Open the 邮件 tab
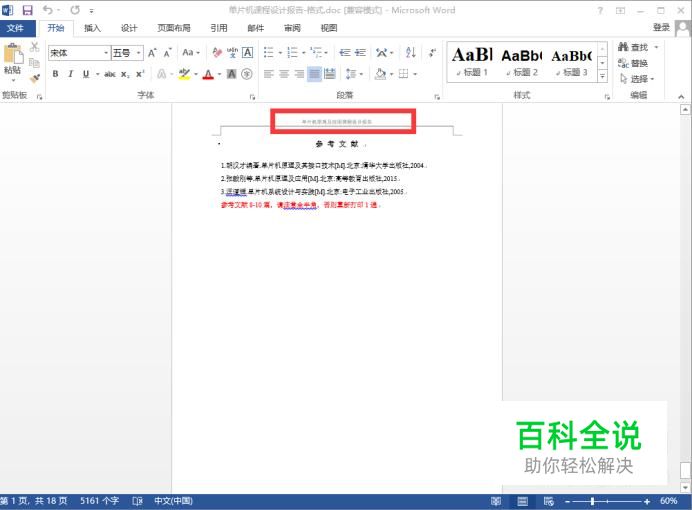 point(256,28)
